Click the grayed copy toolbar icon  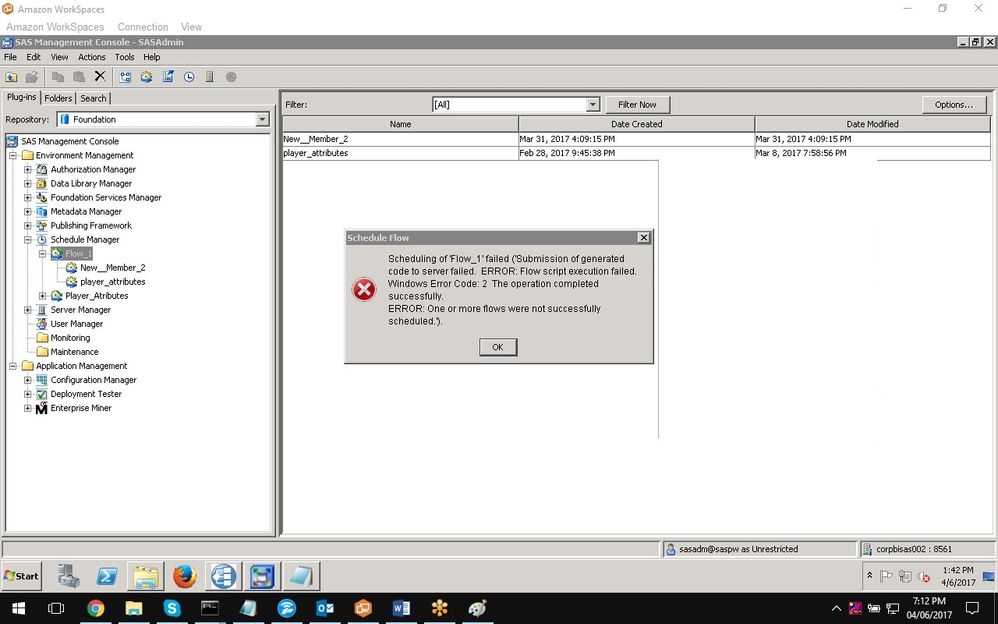pyautogui.click(x=58, y=77)
